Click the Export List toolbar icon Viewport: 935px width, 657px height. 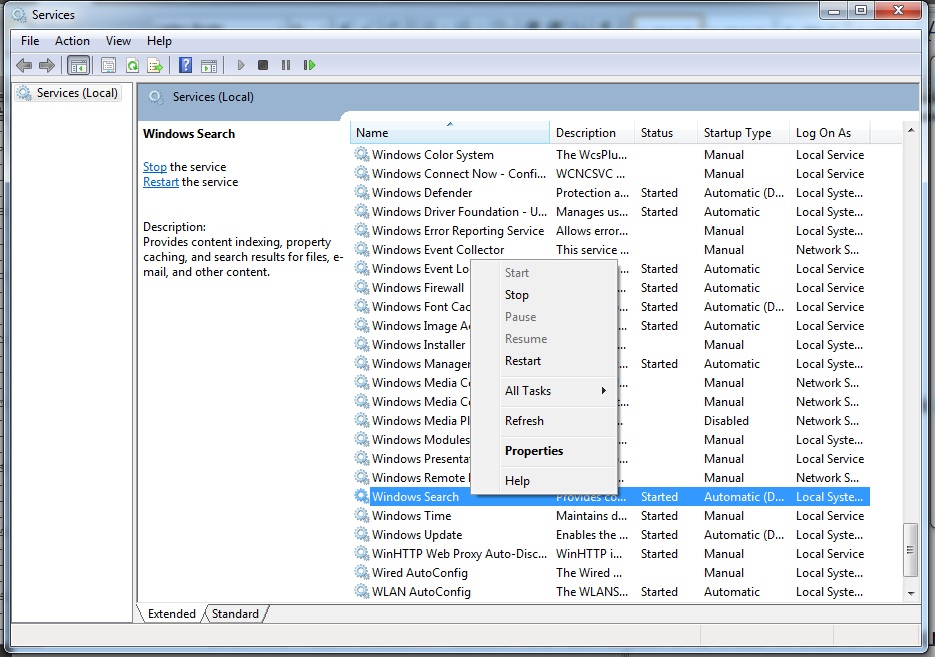(x=155, y=64)
